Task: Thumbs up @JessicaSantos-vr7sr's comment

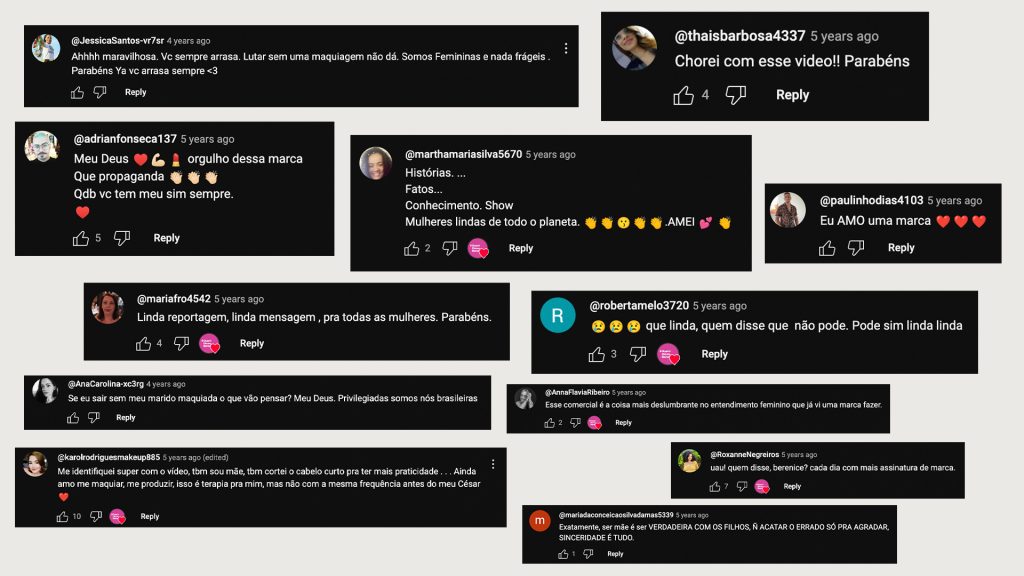Action: 77,93
